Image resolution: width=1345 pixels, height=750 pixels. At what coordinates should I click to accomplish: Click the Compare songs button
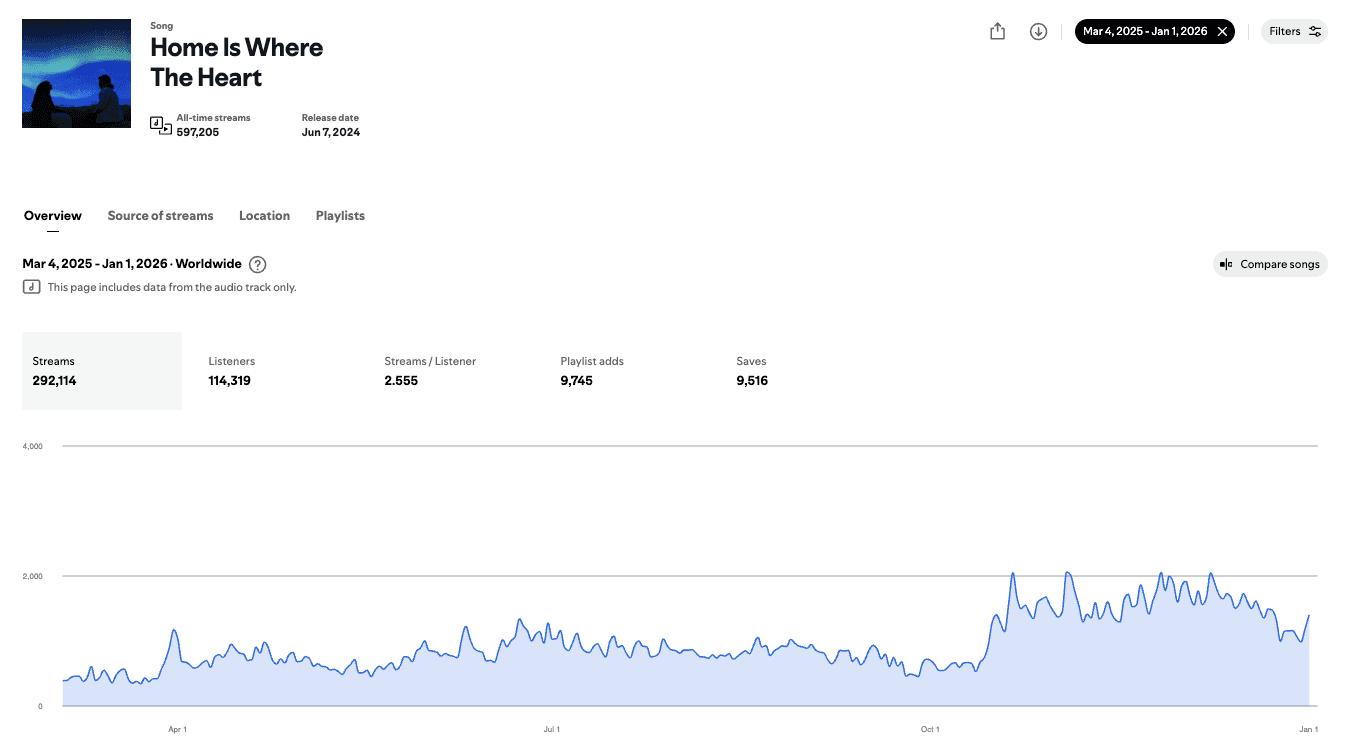[1270, 264]
